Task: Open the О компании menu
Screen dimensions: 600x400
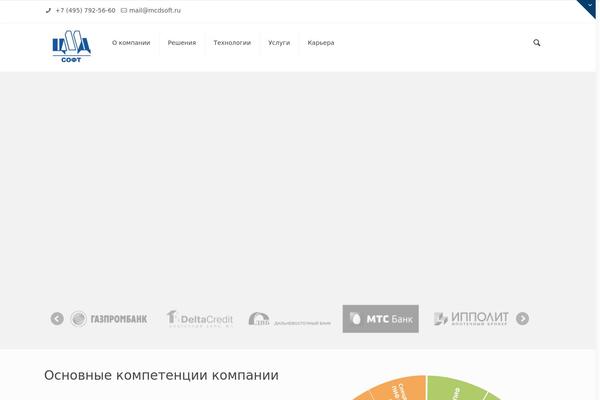Action: (131, 43)
